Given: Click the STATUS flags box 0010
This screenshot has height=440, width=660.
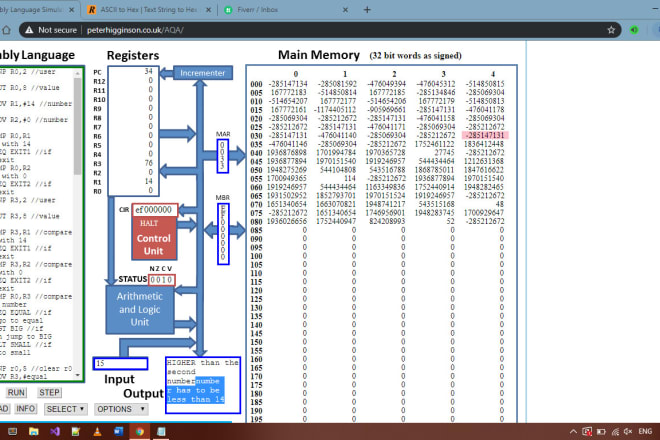Looking at the screenshot, I should (161, 280).
